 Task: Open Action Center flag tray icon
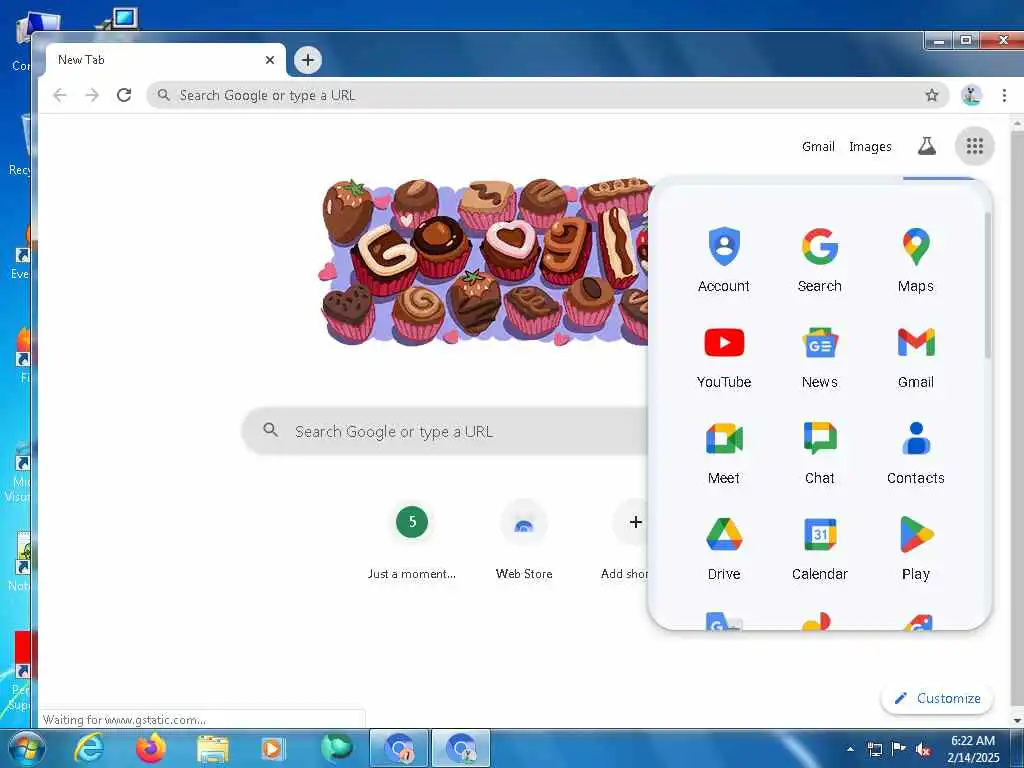[x=899, y=749]
